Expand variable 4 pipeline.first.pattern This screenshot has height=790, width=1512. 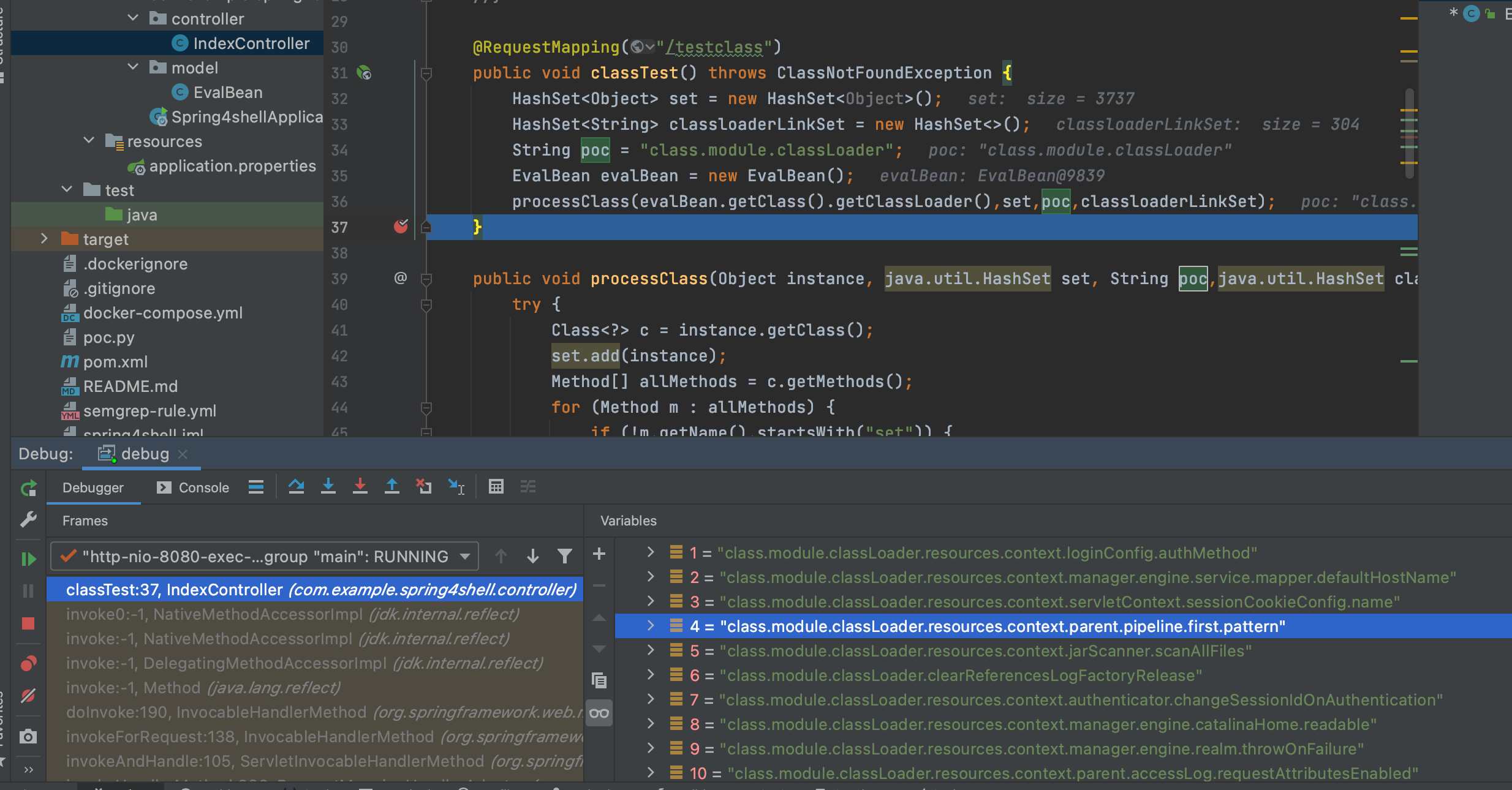(651, 626)
